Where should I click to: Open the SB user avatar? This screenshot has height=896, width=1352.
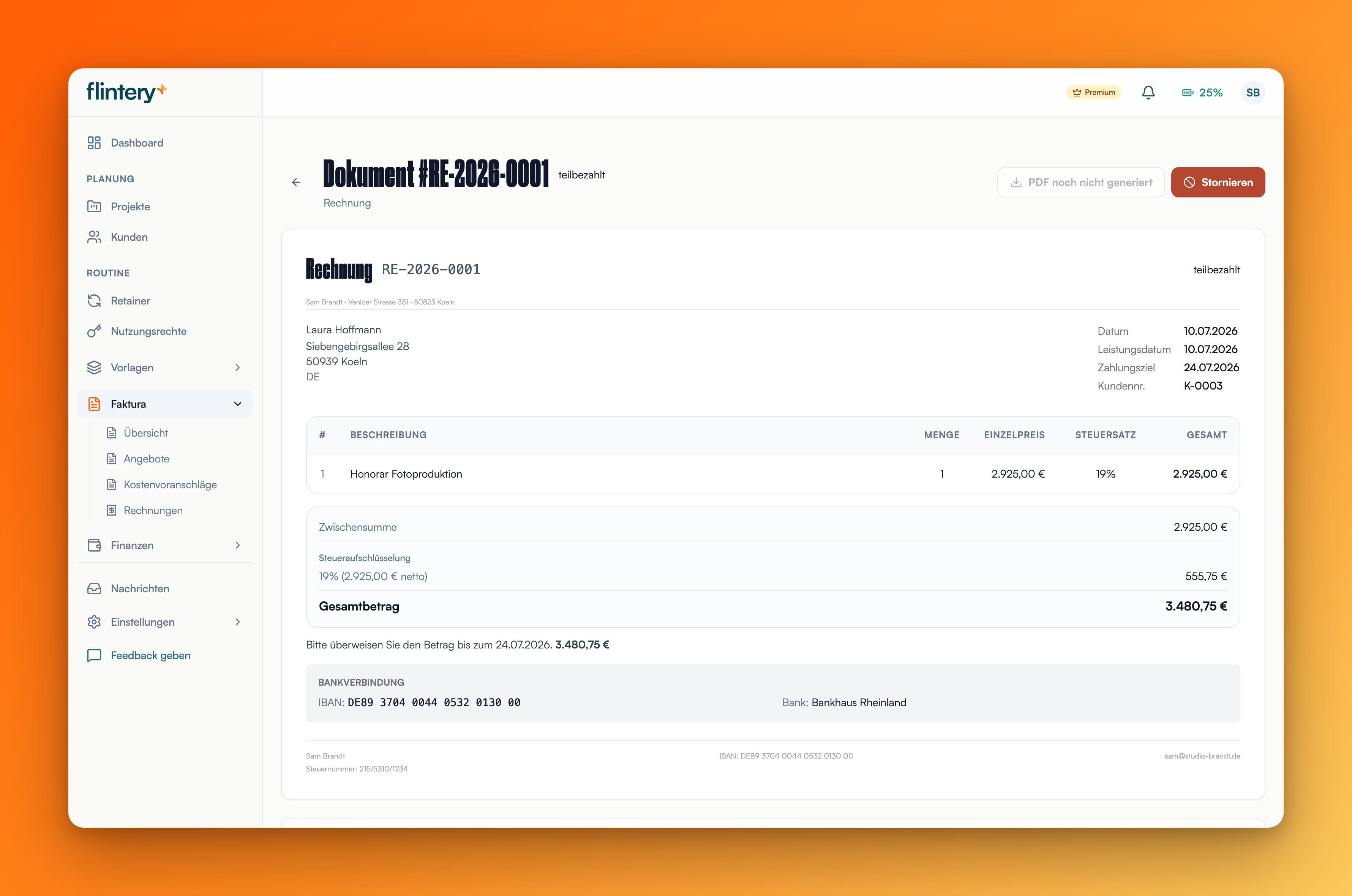[x=1252, y=93]
